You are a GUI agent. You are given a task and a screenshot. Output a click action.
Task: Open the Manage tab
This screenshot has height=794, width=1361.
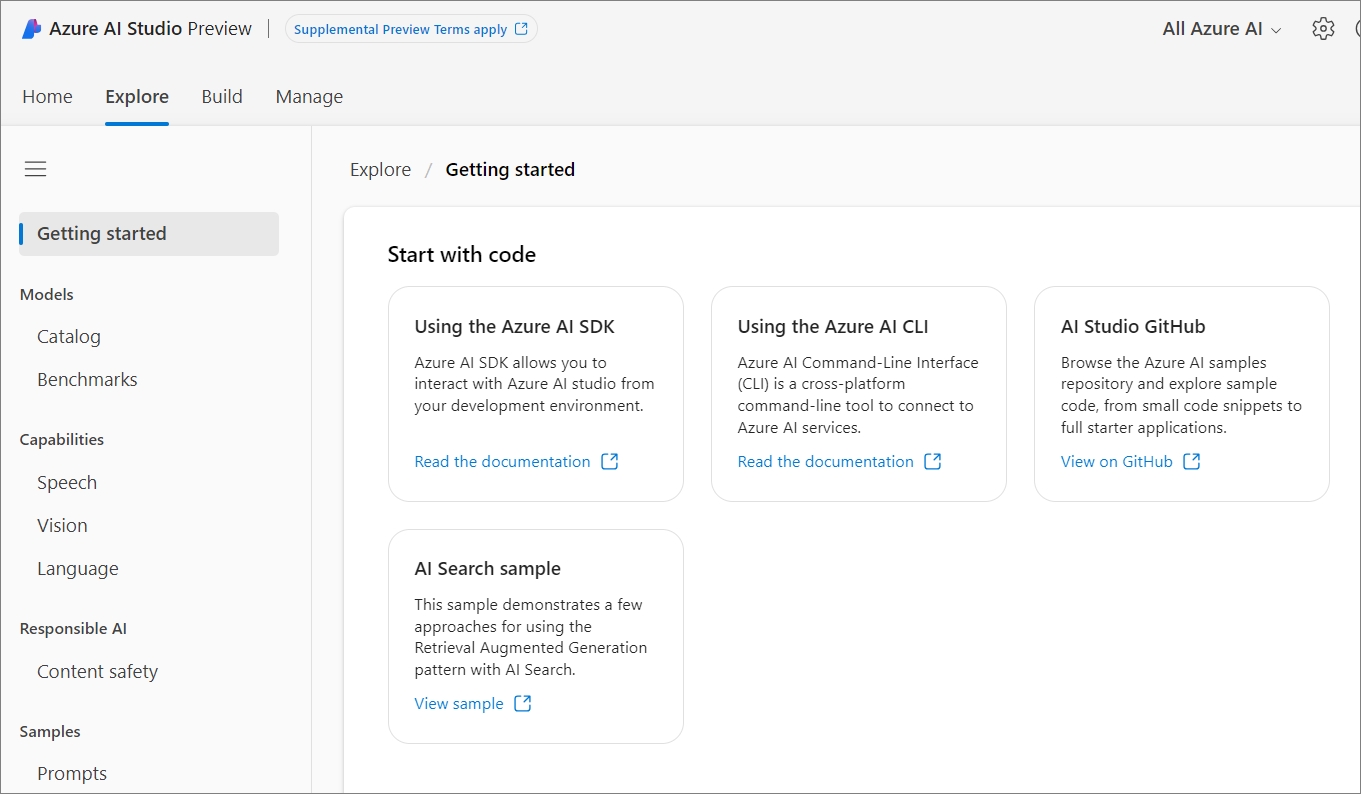click(309, 97)
